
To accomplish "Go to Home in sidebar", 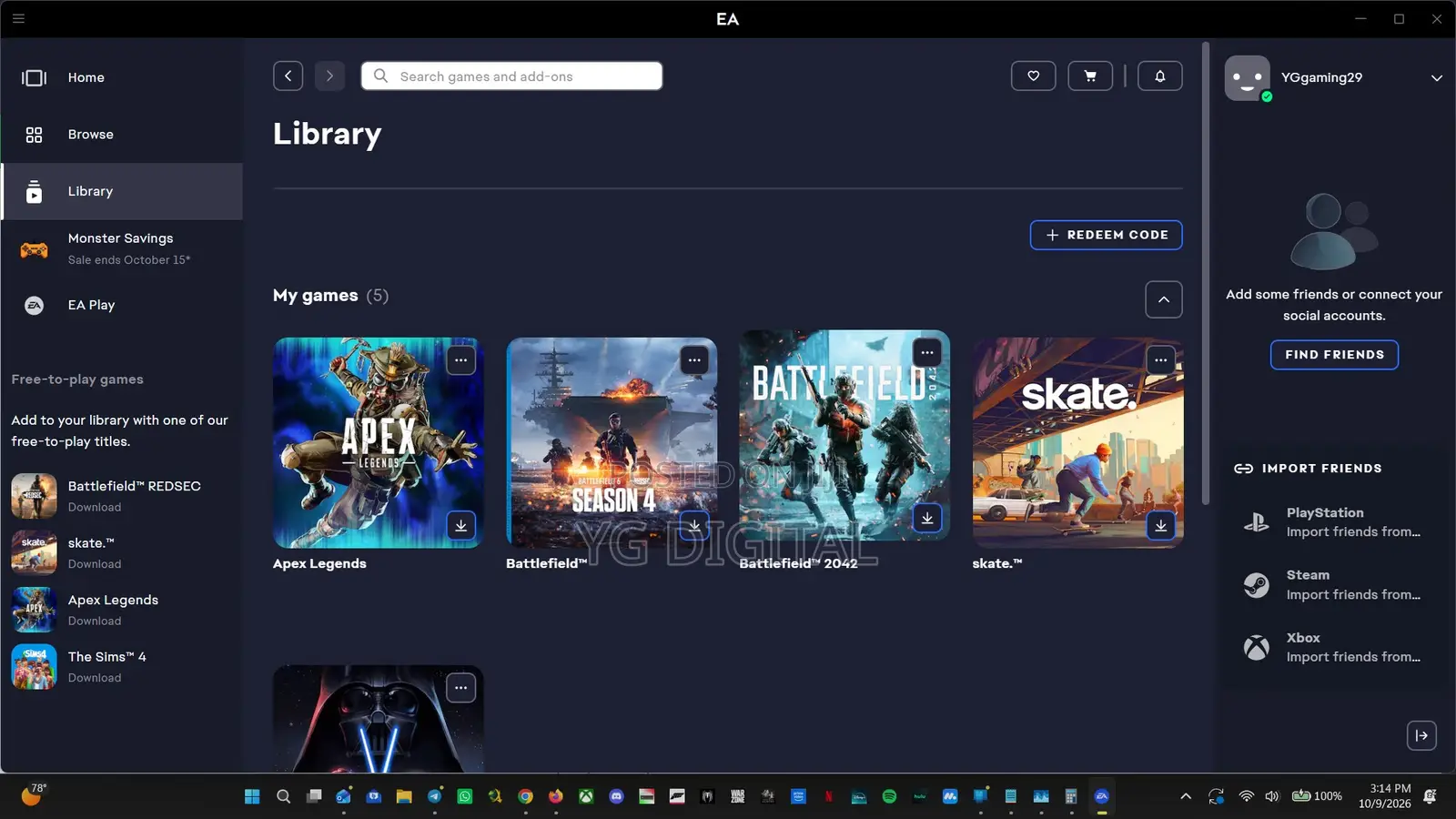I will [x=122, y=77].
